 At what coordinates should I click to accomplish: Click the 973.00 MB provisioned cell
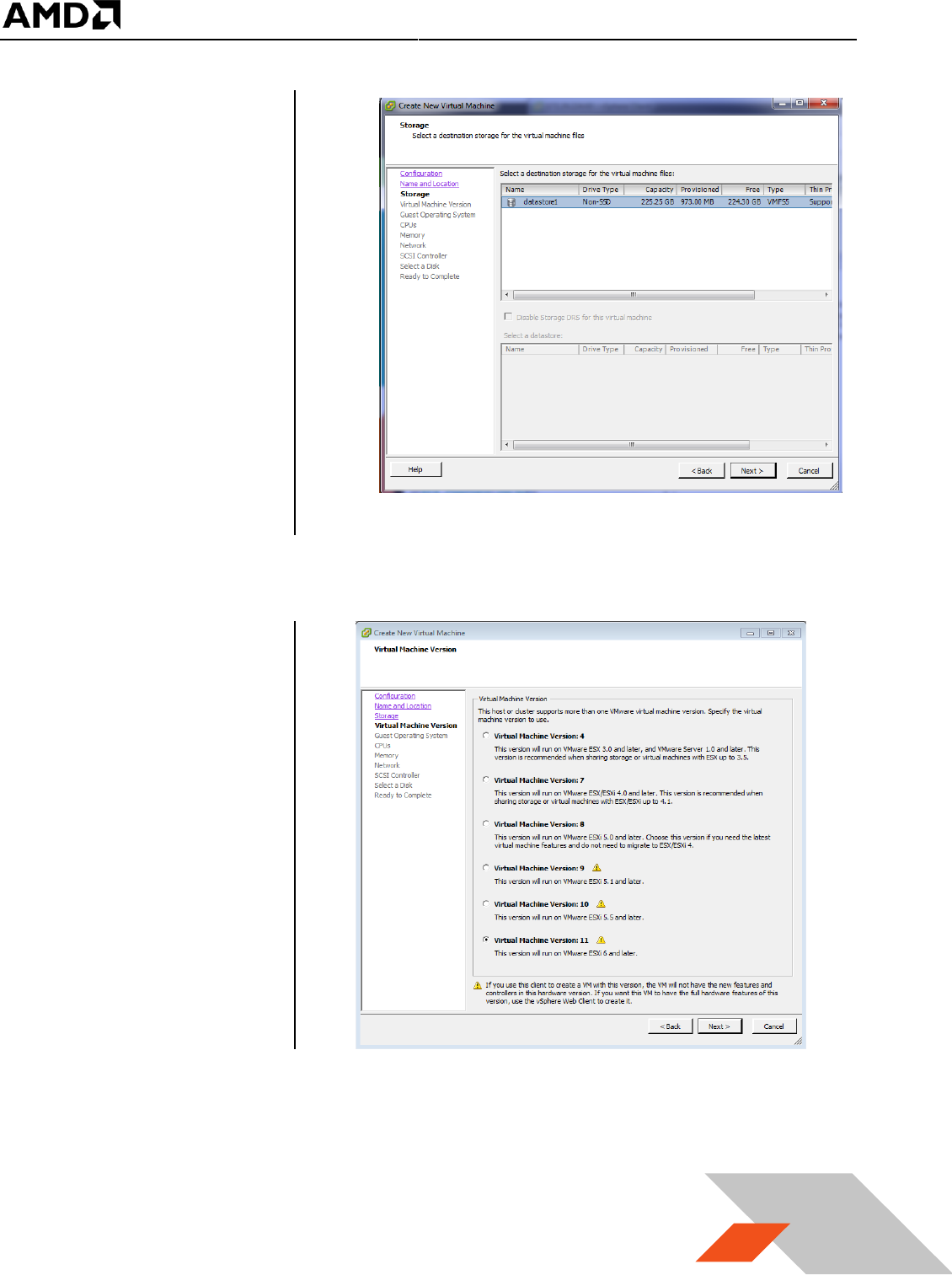698,202
